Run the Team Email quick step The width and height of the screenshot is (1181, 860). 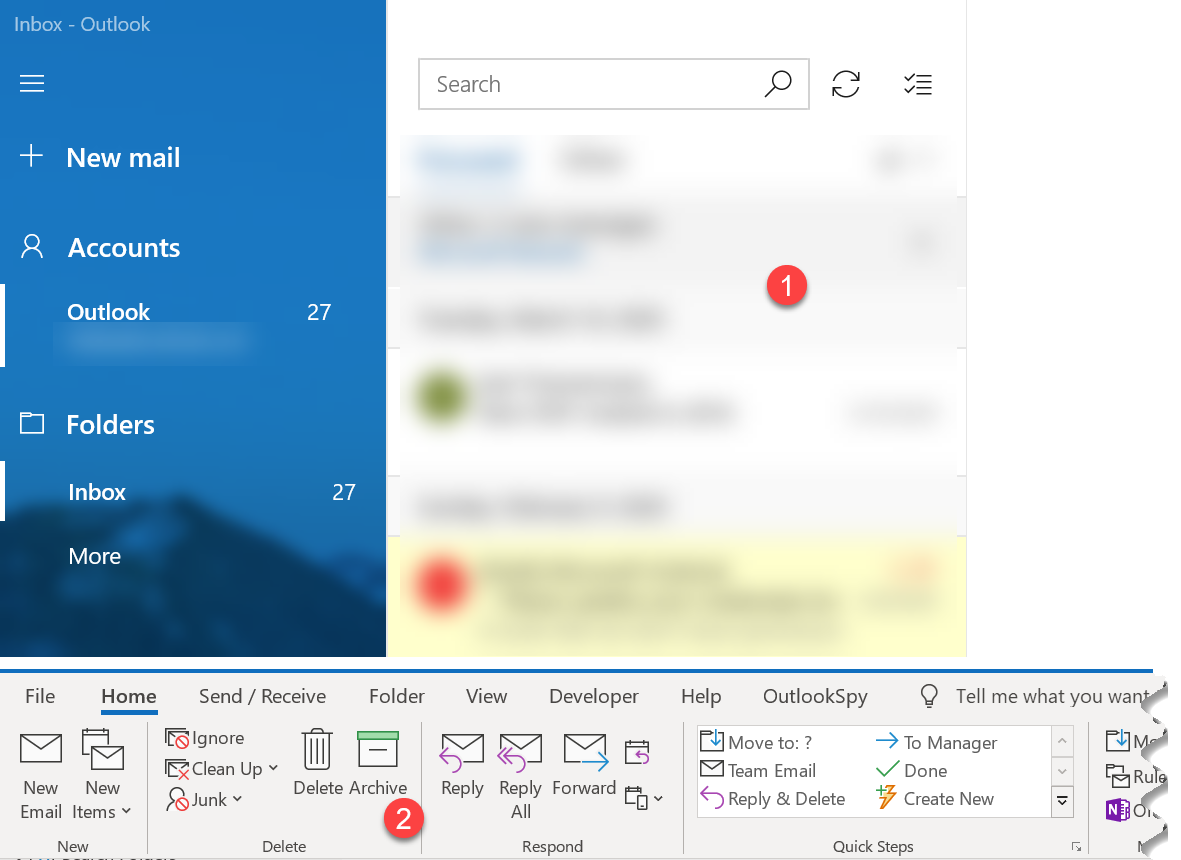coord(758,770)
